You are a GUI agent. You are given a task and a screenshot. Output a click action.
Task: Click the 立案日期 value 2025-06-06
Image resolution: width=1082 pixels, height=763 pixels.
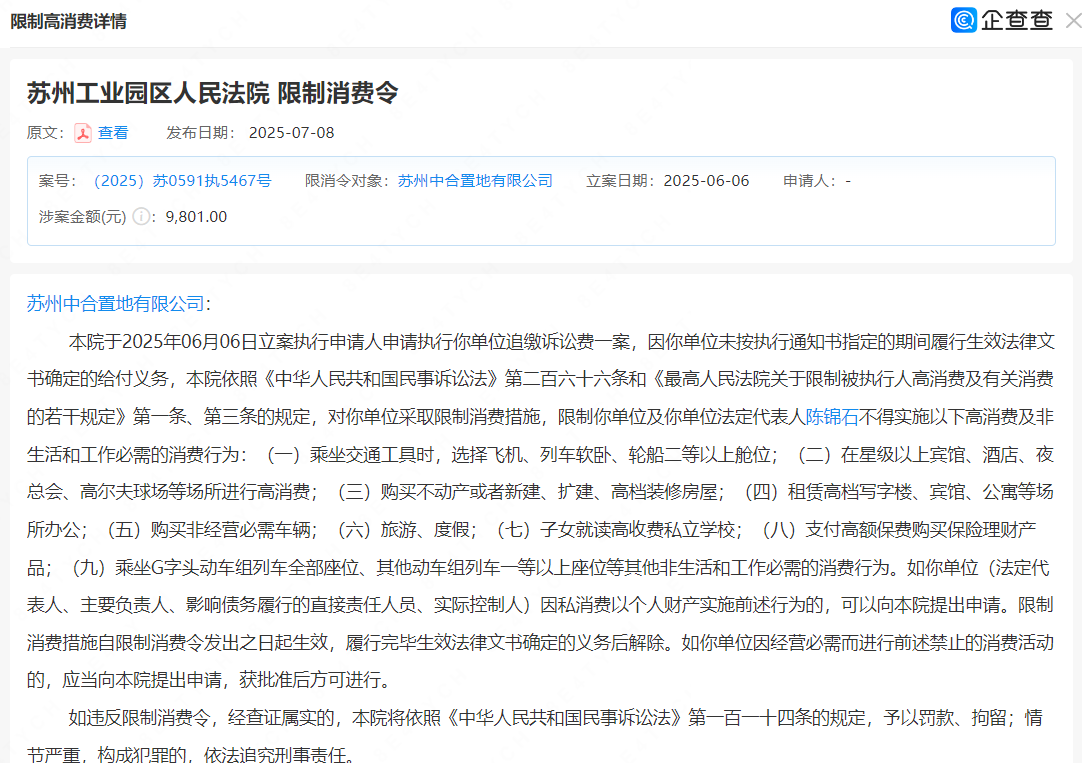706,181
